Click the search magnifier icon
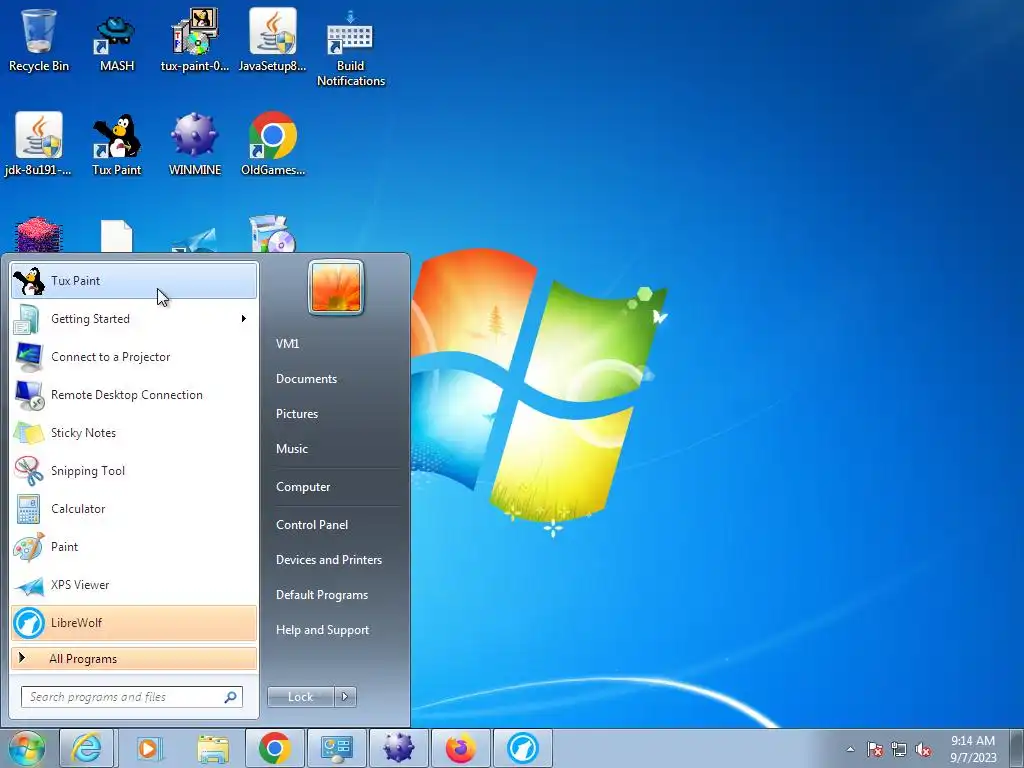The image size is (1024, 768). tap(231, 697)
